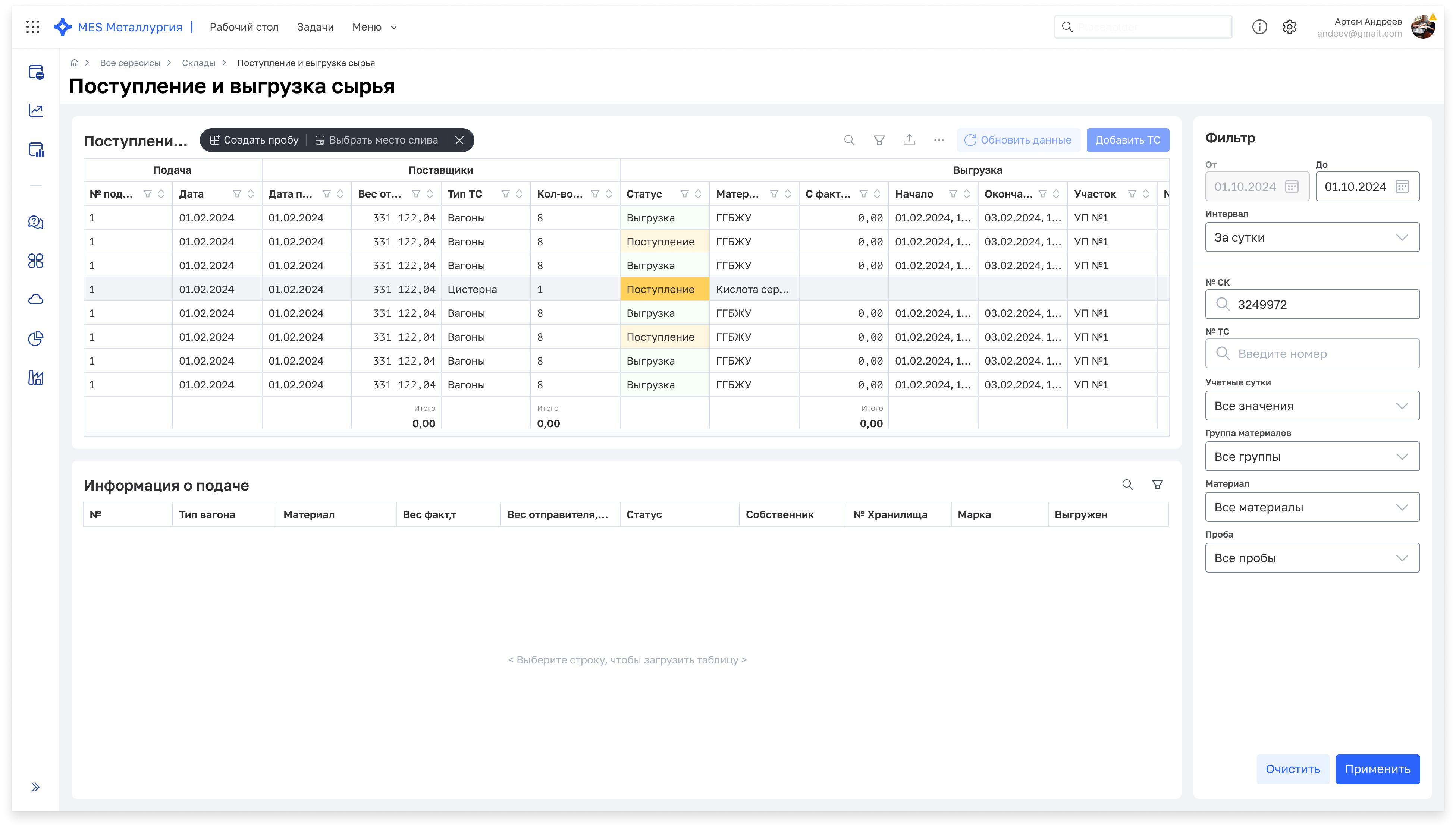Go to Рабочий стол in top navigation
1456x829 pixels.
[244, 27]
